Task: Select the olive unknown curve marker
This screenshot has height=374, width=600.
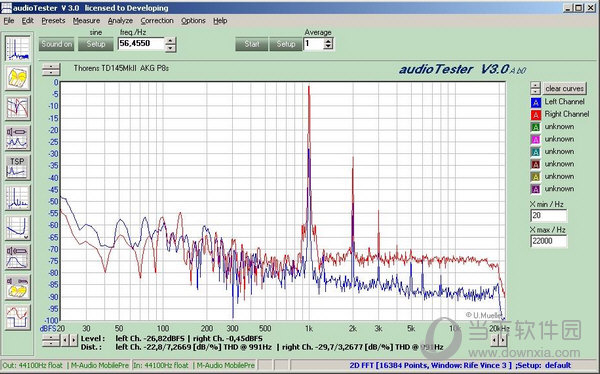Action: click(x=536, y=176)
